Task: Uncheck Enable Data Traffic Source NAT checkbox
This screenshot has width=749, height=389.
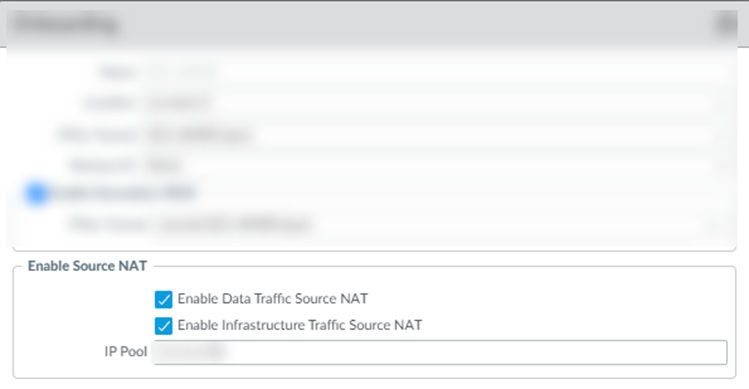Action: pos(163,300)
